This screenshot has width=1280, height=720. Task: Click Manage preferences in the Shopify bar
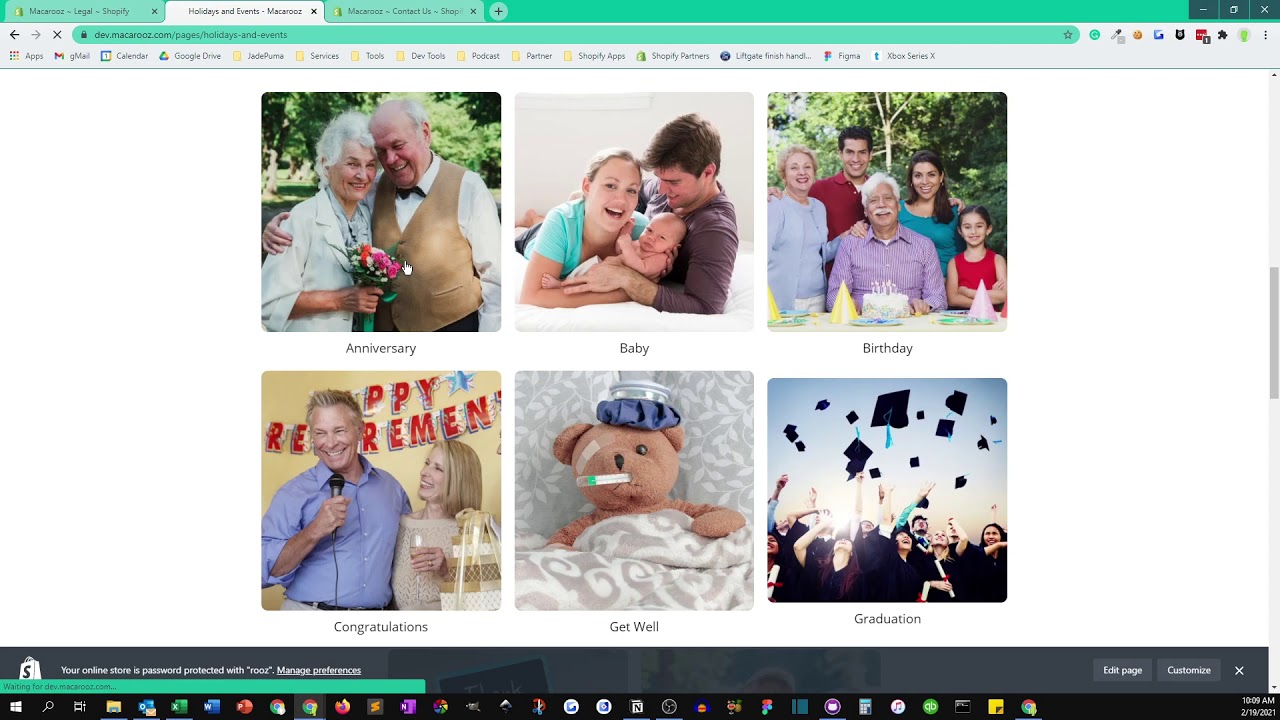[319, 670]
